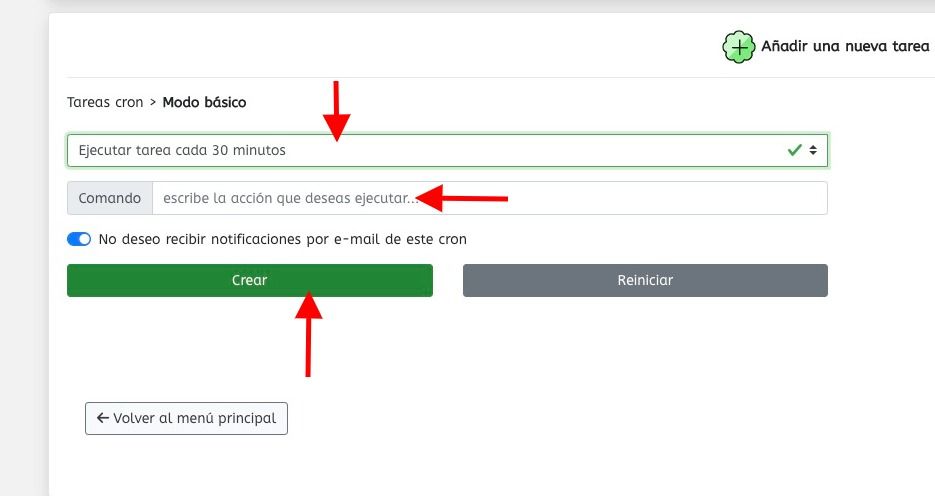Image resolution: width=935 pixels, height=496 pixels.
Task: Go back with 'Volver al menú principal'
Action: click(186, 418)
